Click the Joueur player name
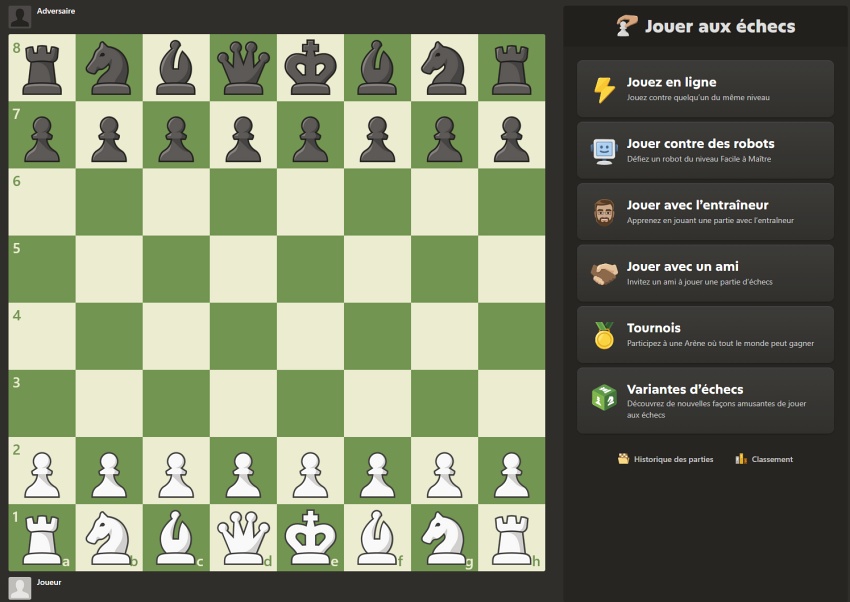 (x=49, y=582)
